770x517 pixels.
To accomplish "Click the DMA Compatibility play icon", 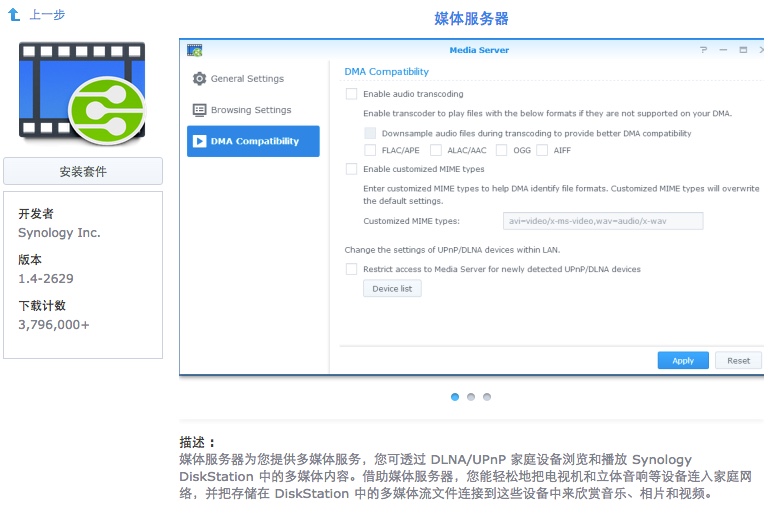I will coord(199,141).
